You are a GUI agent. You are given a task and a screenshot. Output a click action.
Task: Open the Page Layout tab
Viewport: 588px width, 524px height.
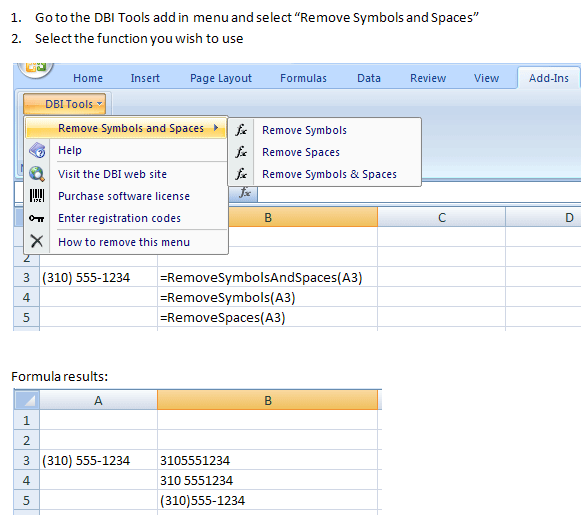(220, 78)
